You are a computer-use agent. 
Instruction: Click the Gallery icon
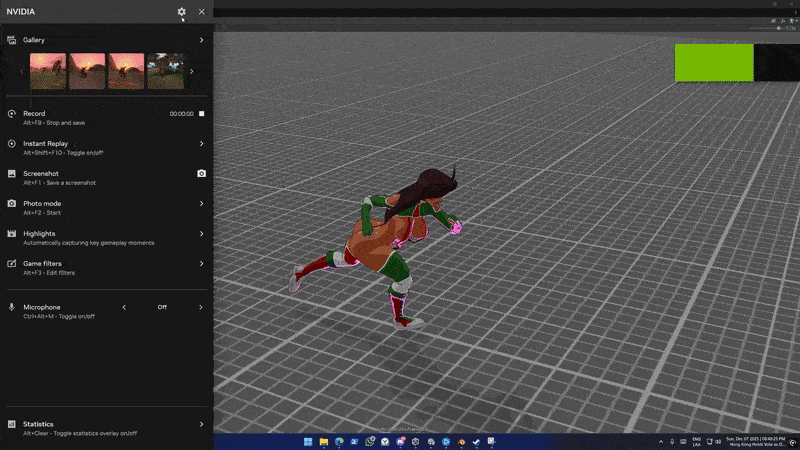11,40
